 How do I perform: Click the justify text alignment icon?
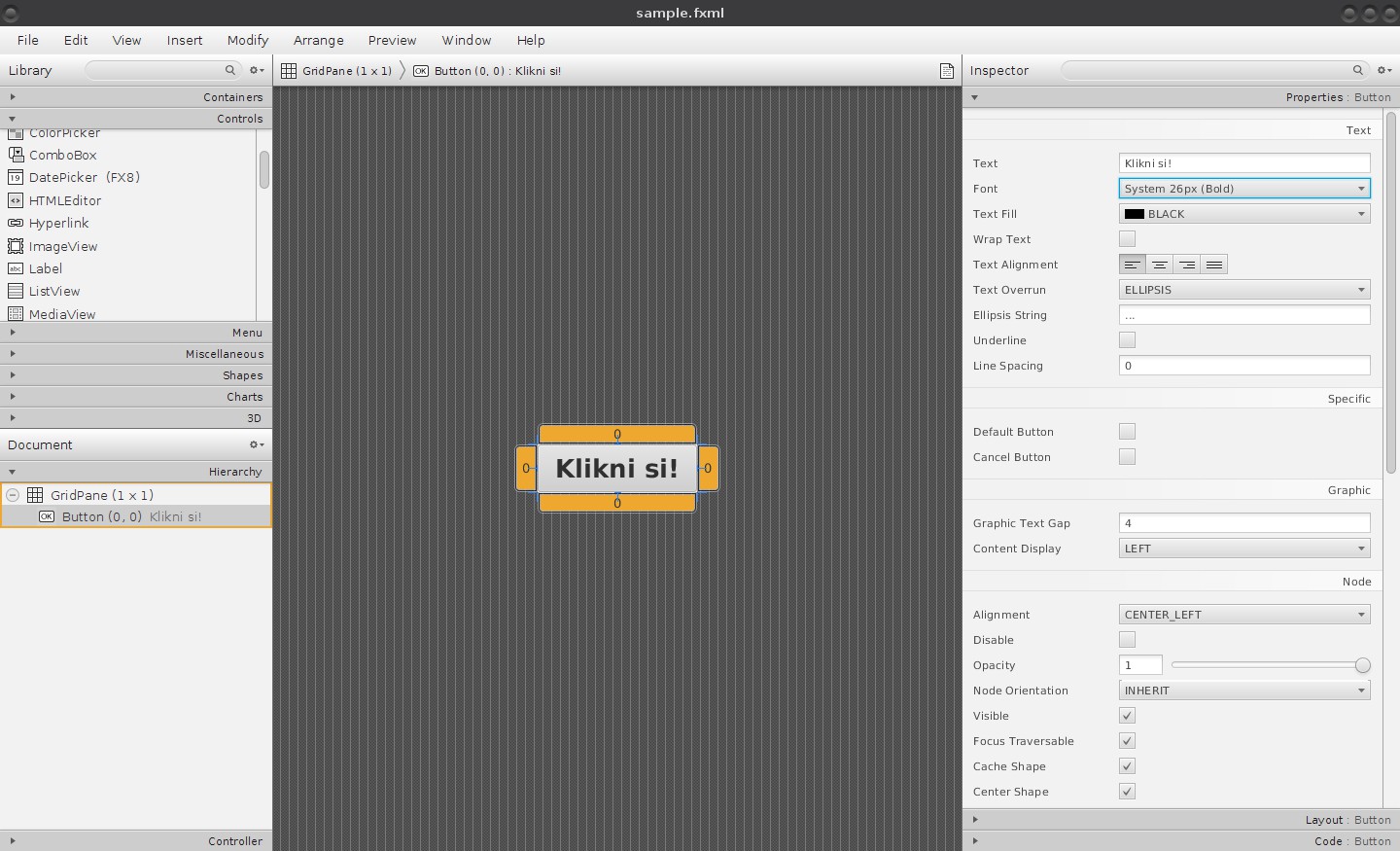(x=1213, y=264)
